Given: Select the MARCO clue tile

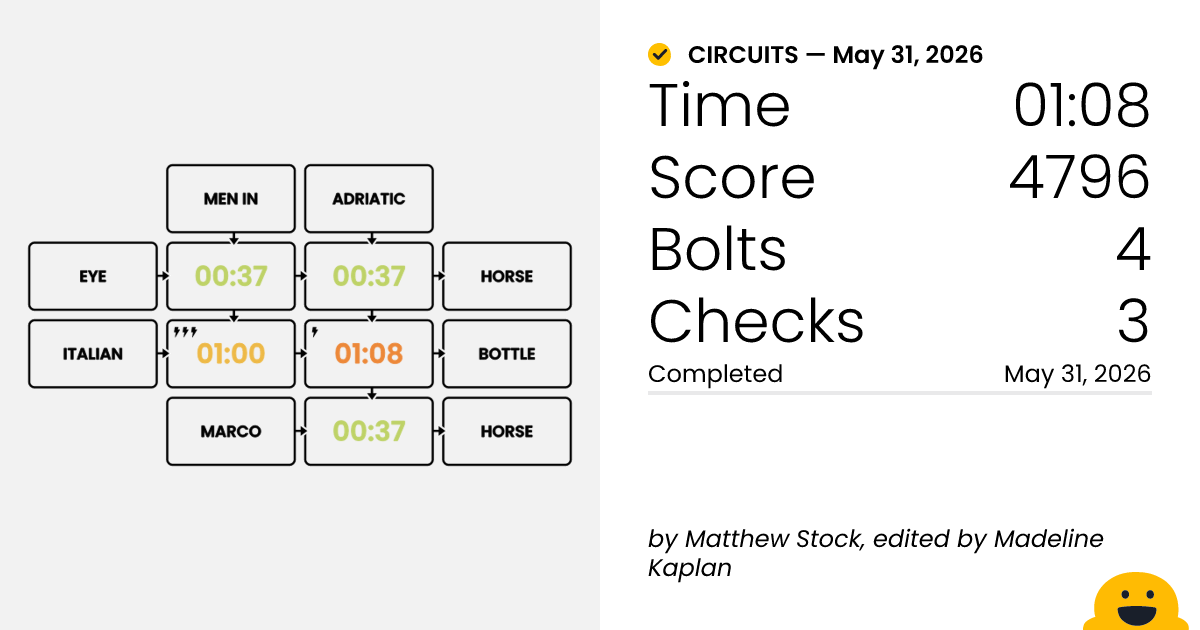Looking at the screenshot, I should [x=231, y=432].
